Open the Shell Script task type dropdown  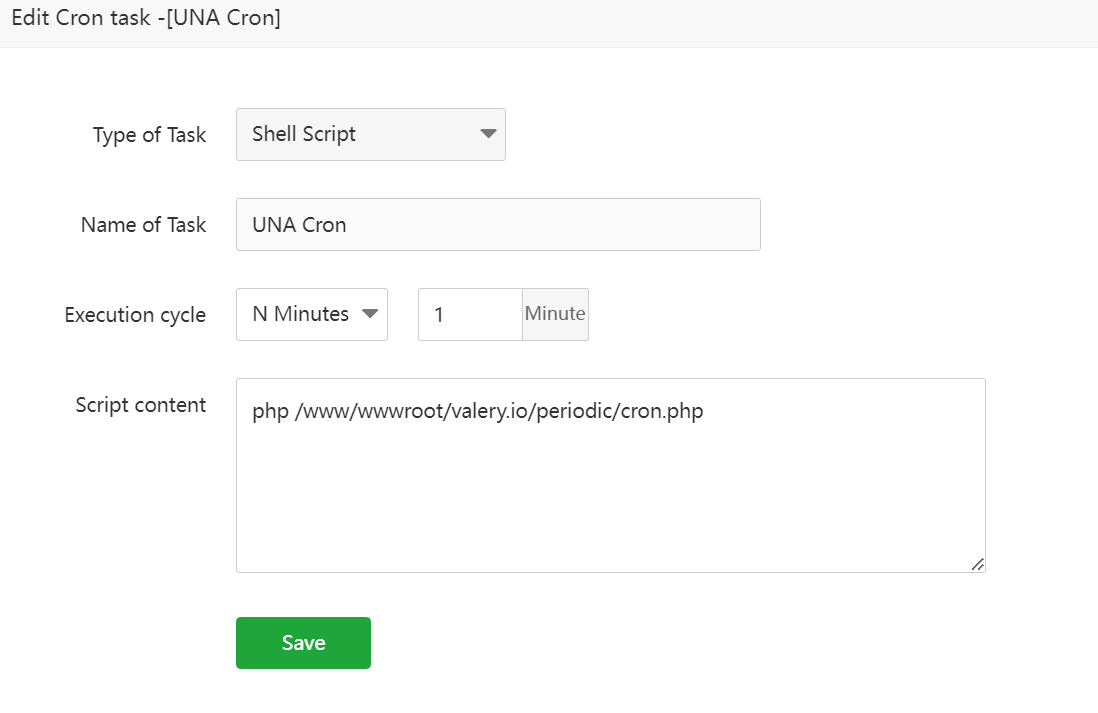tap(370, 134)
